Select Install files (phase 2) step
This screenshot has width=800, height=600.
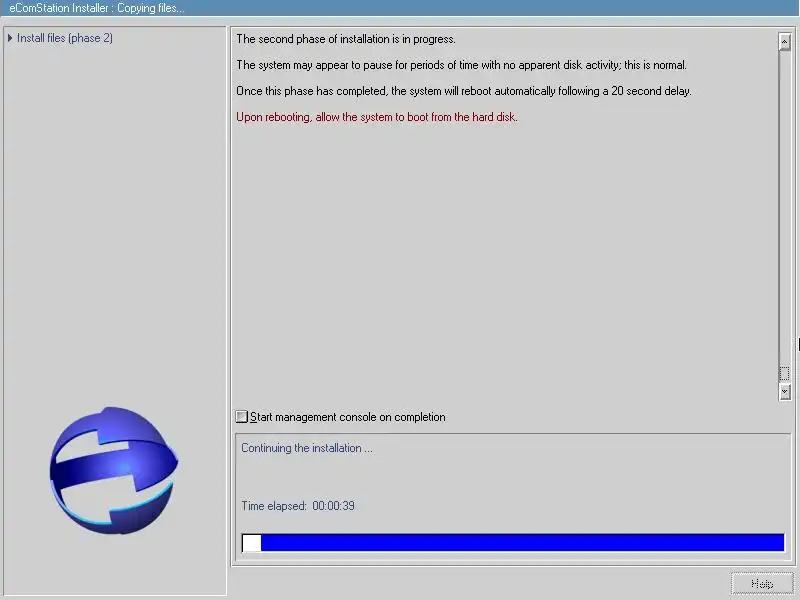[65, 38]
